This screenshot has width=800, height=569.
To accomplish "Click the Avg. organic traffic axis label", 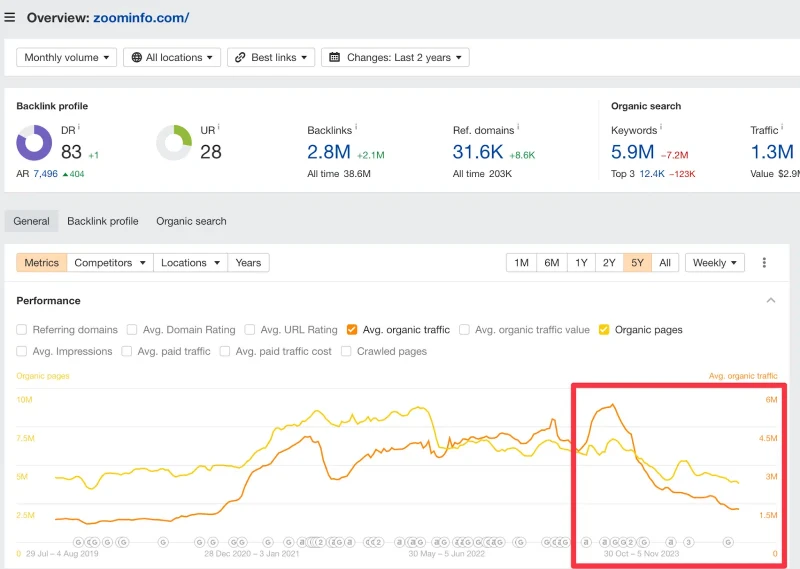I will [x=743, y=376].
